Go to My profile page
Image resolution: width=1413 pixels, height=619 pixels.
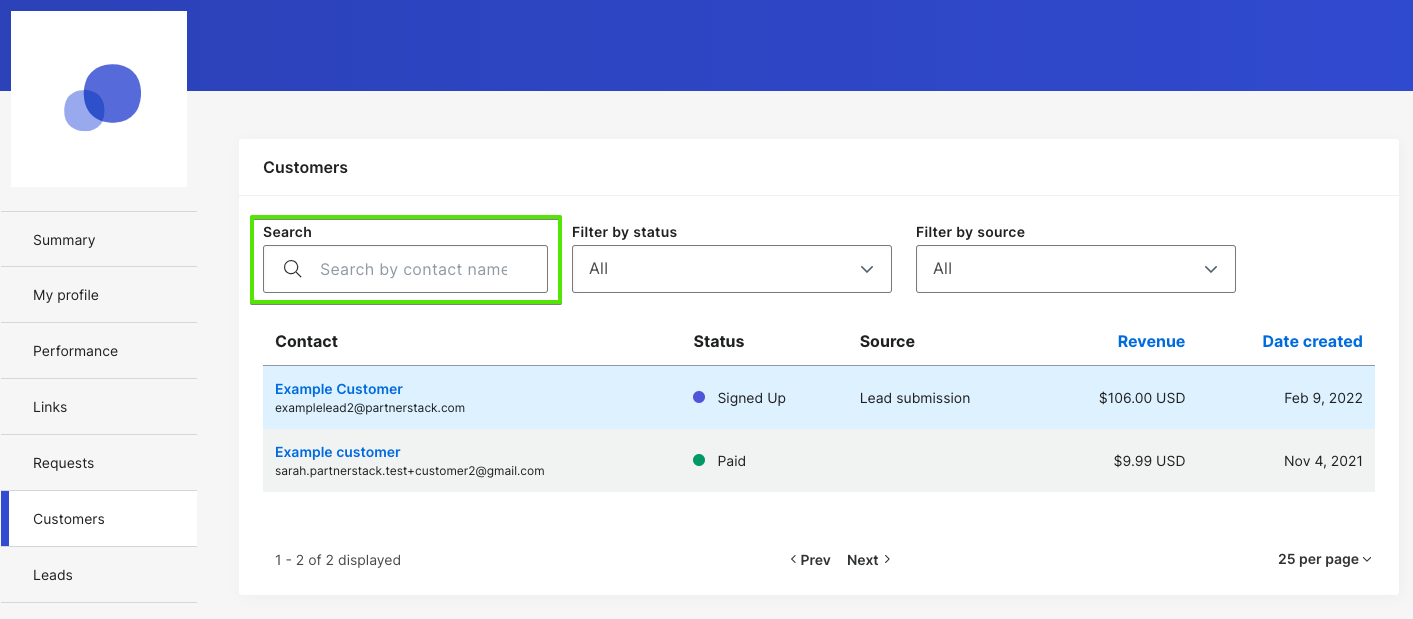(x=99, y=295)
